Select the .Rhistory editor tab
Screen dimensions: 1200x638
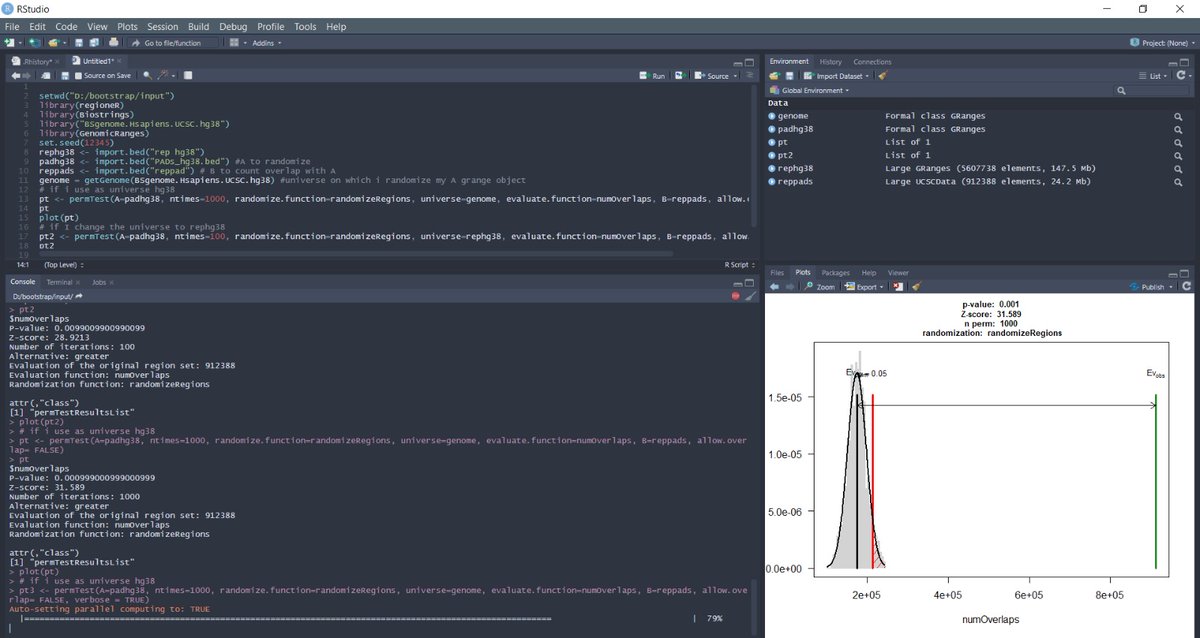click(39, 61)
